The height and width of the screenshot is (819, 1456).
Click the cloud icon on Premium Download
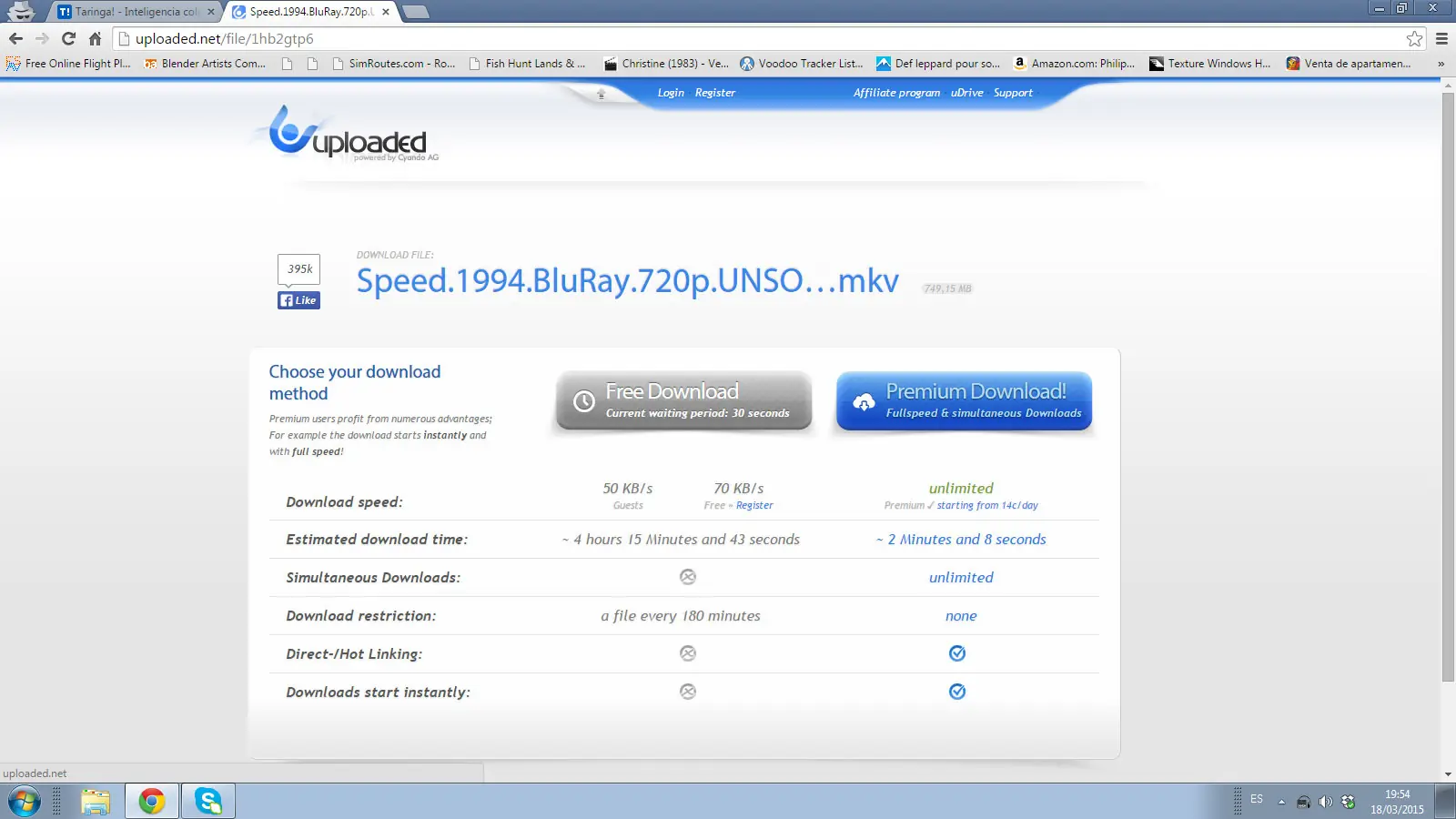click(x=863, y=401)
